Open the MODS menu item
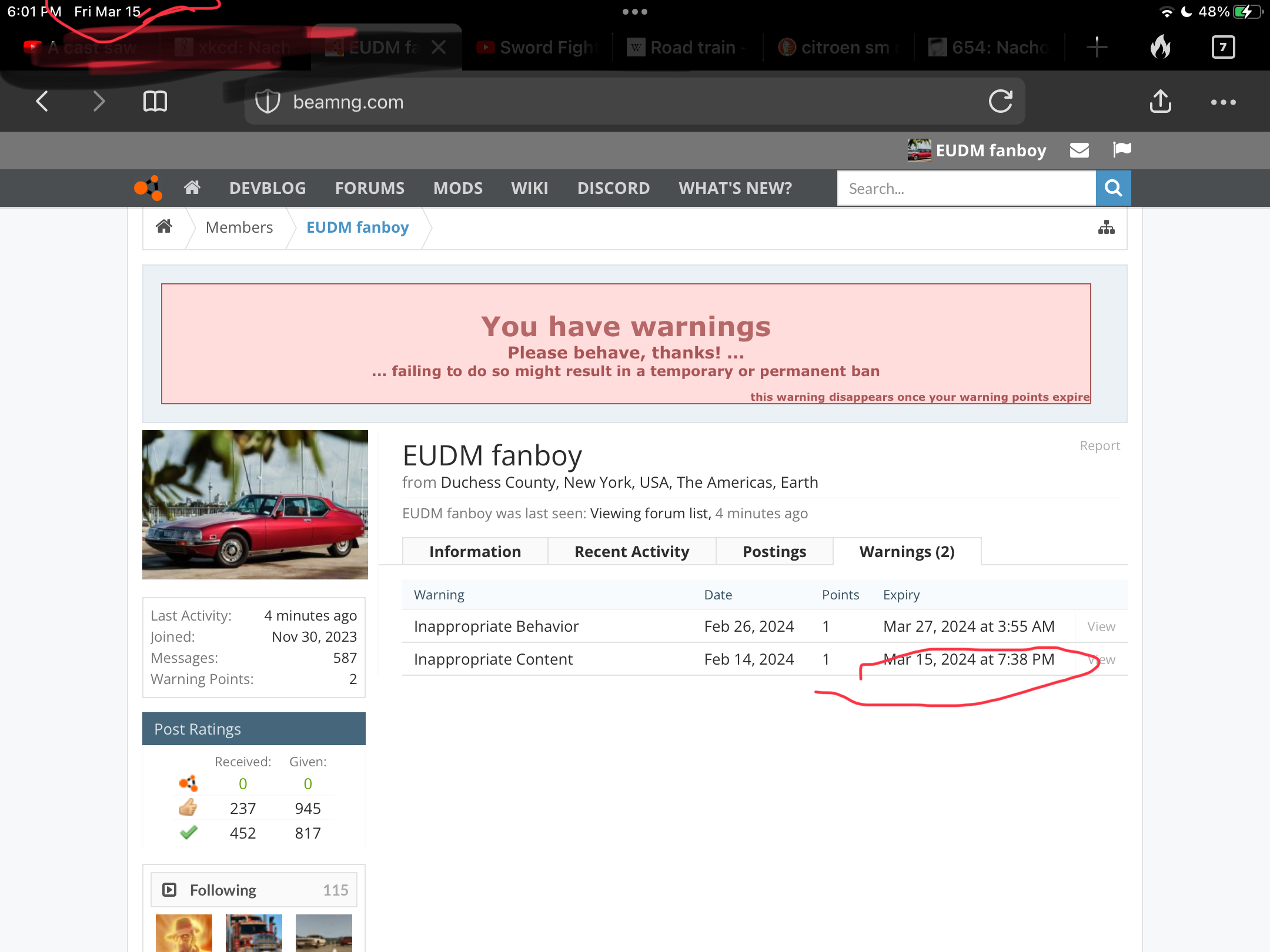The height and width of the screenshot is (952, 1270). pos(458,188)
